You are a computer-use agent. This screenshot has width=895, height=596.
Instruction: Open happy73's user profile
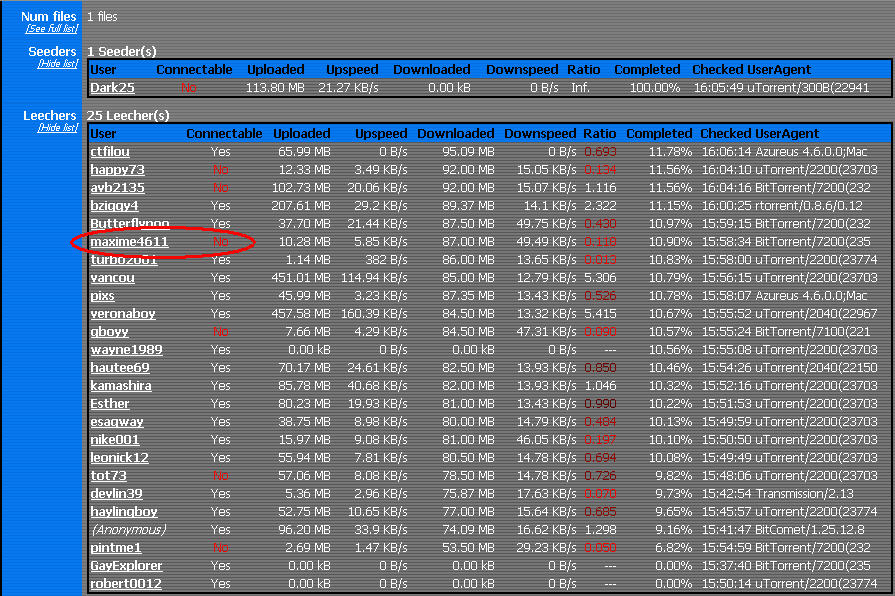pos(117,170)
